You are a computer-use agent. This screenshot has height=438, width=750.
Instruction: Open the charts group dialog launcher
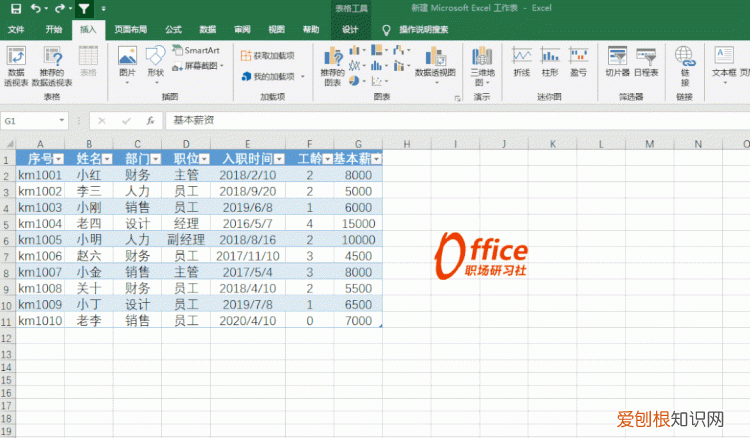pos(457,98)
